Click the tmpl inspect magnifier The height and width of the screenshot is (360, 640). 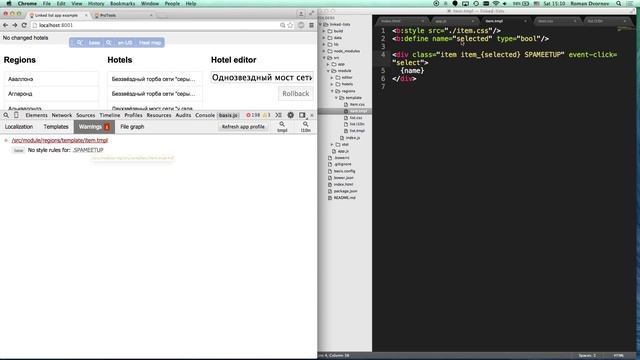tap(282, 127)
